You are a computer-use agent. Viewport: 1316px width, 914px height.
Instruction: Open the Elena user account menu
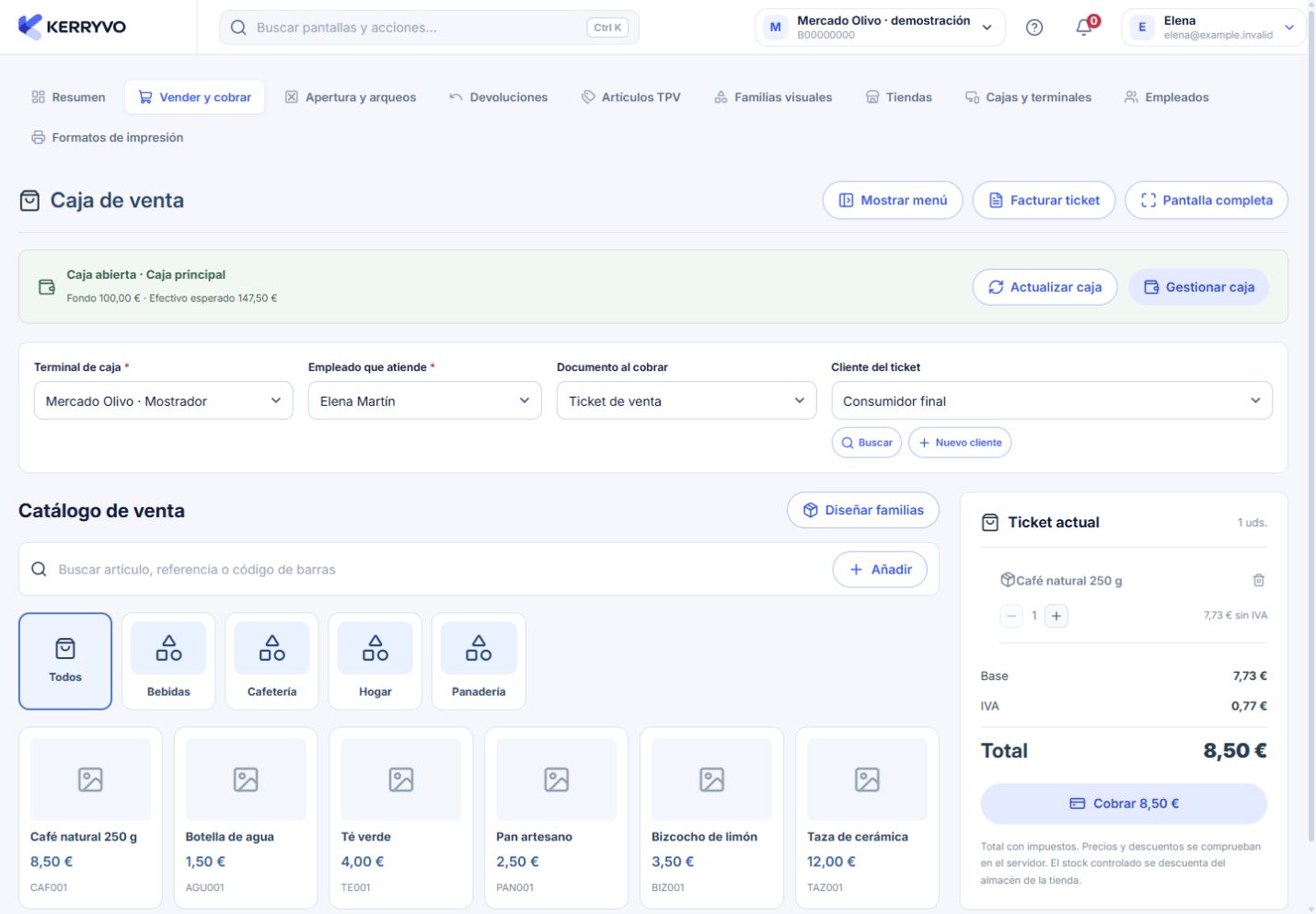(1213, 28)
